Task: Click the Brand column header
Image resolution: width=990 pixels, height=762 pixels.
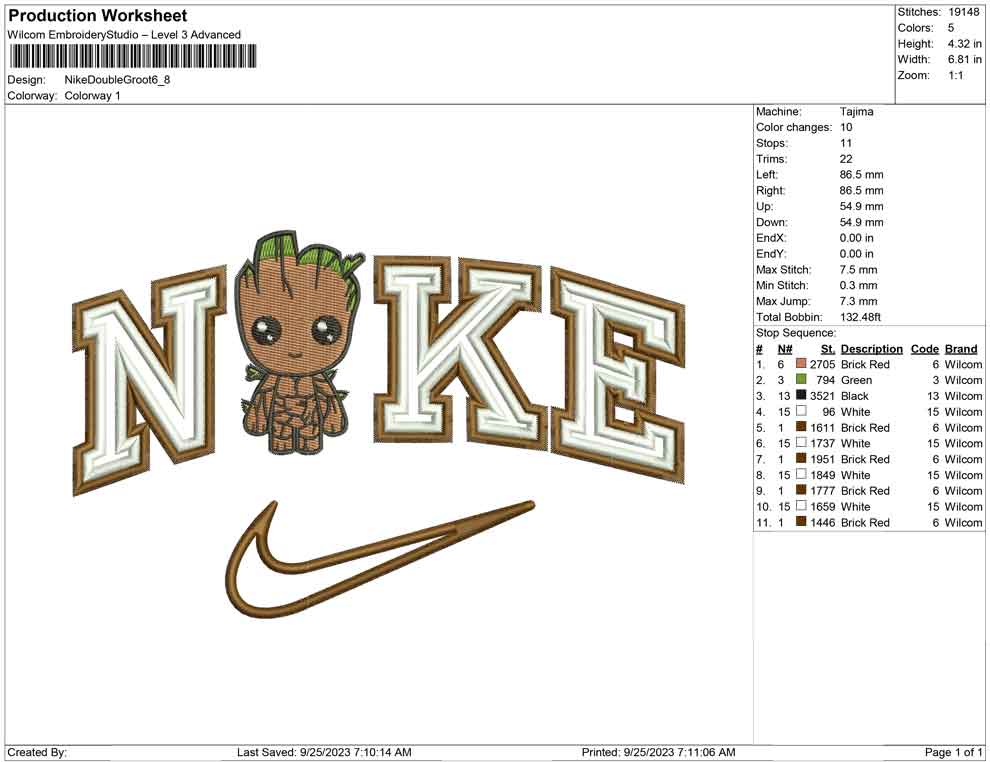Action: tap(961, 349)
